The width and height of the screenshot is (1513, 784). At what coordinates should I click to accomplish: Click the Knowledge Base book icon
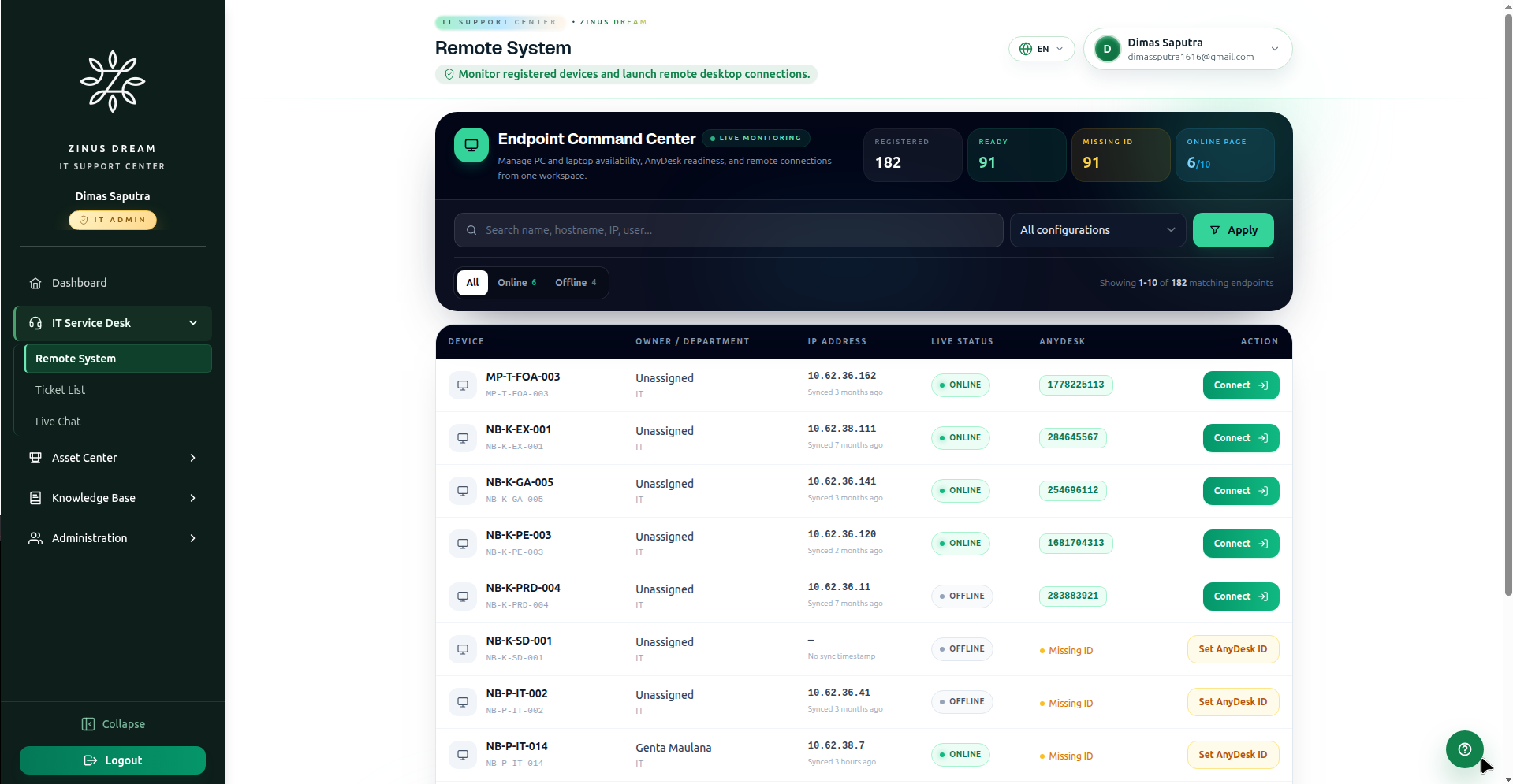(x=35, y=498)
